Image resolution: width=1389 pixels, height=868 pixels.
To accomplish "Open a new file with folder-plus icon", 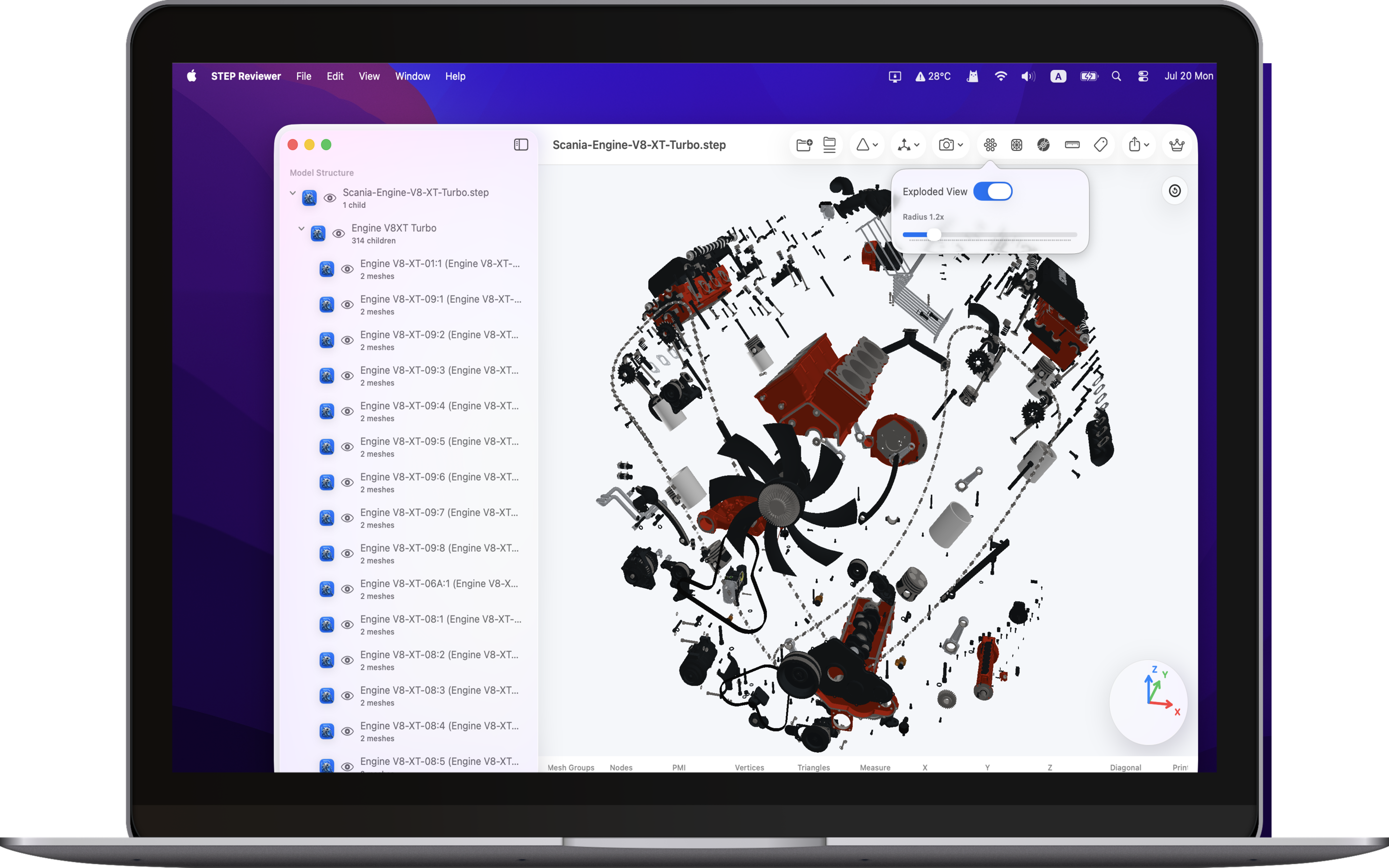I will pyautogui.click(x=804, y=145).
